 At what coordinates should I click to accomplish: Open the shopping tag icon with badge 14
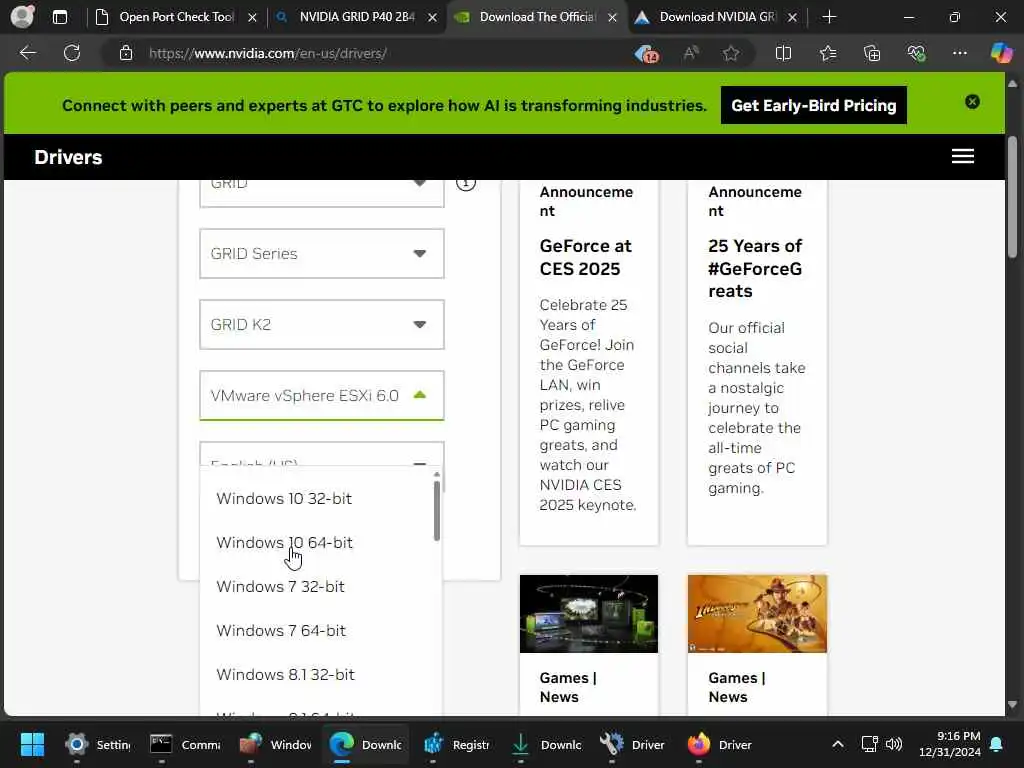(647, 54)
